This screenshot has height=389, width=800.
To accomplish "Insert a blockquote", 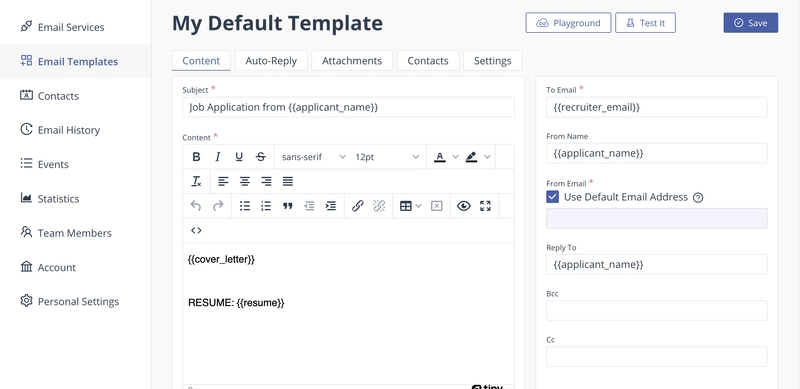I will tap(288, 206).
